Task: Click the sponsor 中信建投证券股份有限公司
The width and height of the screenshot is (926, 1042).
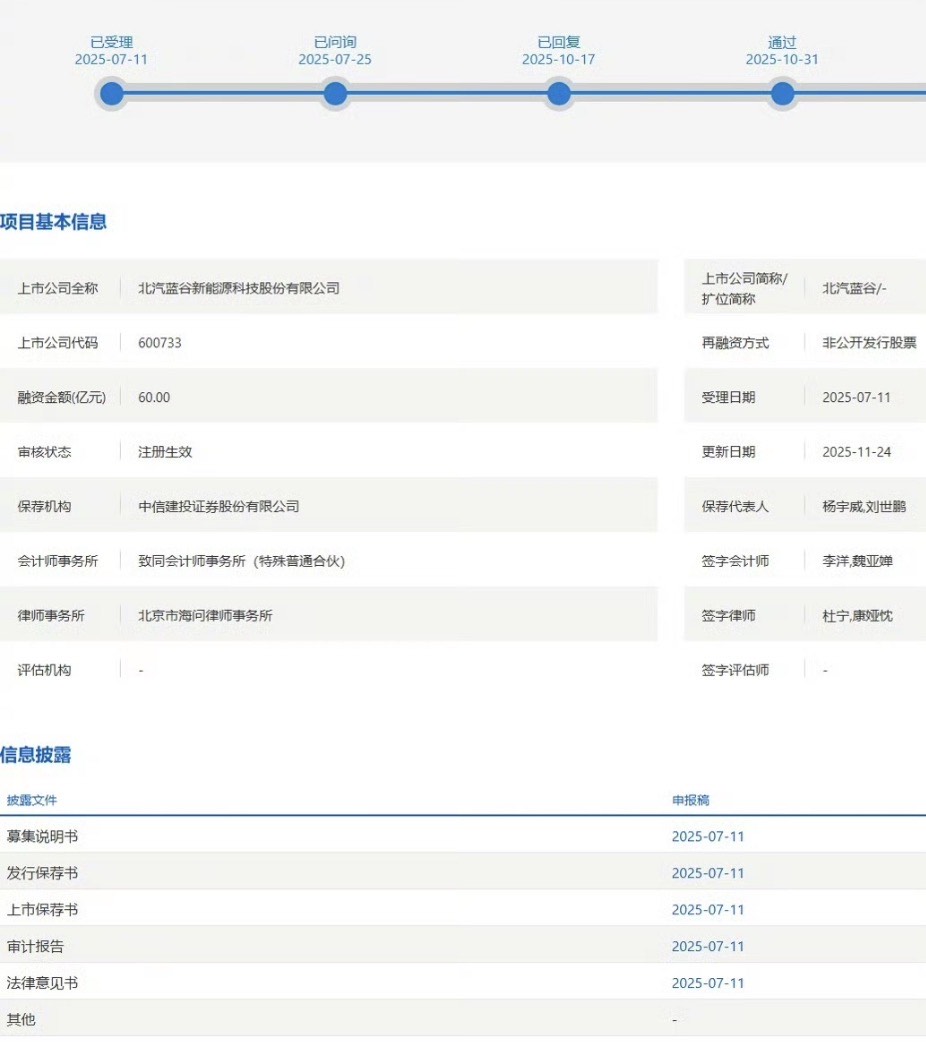Action: 219,507
